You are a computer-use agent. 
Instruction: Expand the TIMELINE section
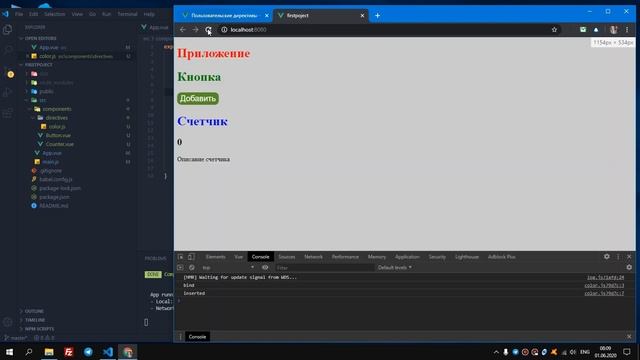point(35,320)
